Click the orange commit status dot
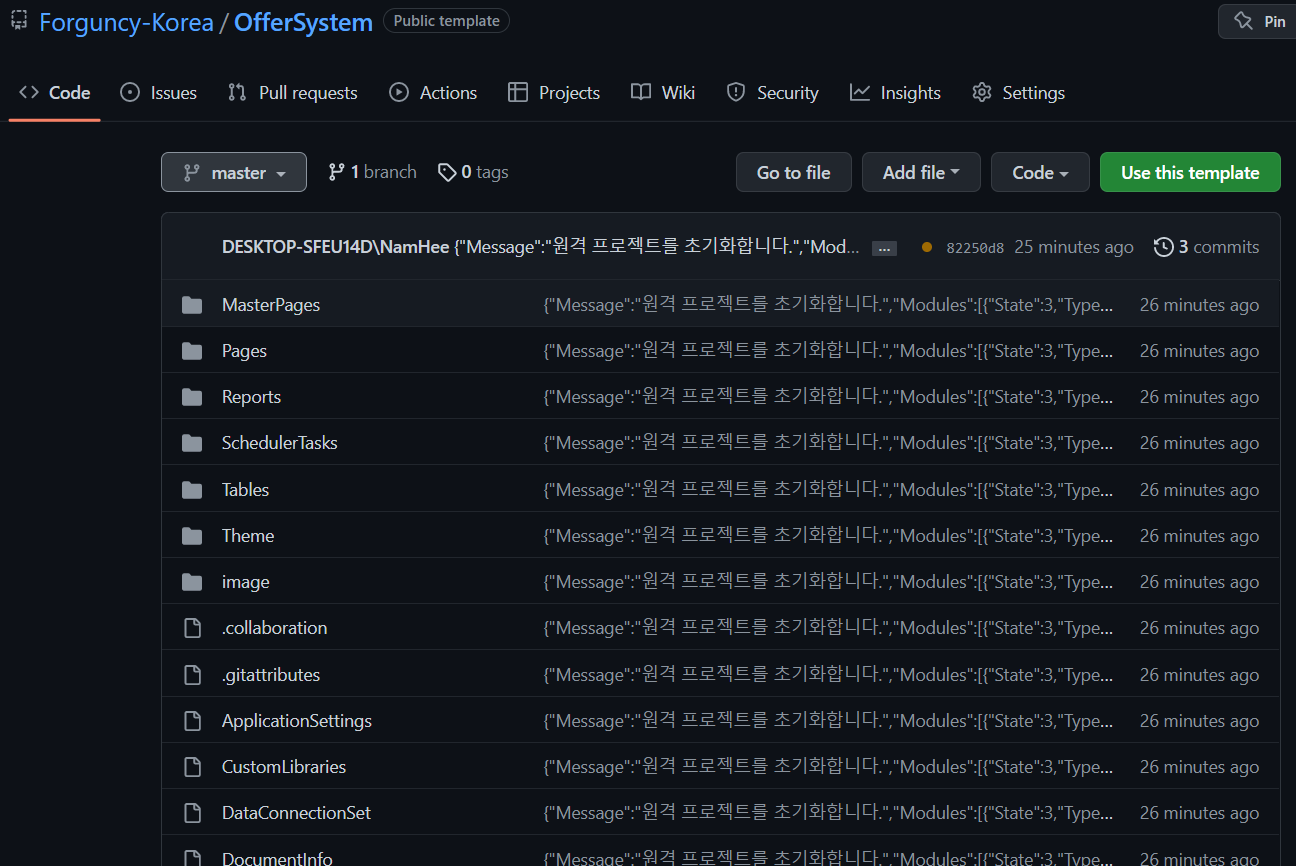1296x866 pixels. tap(926, 247)
